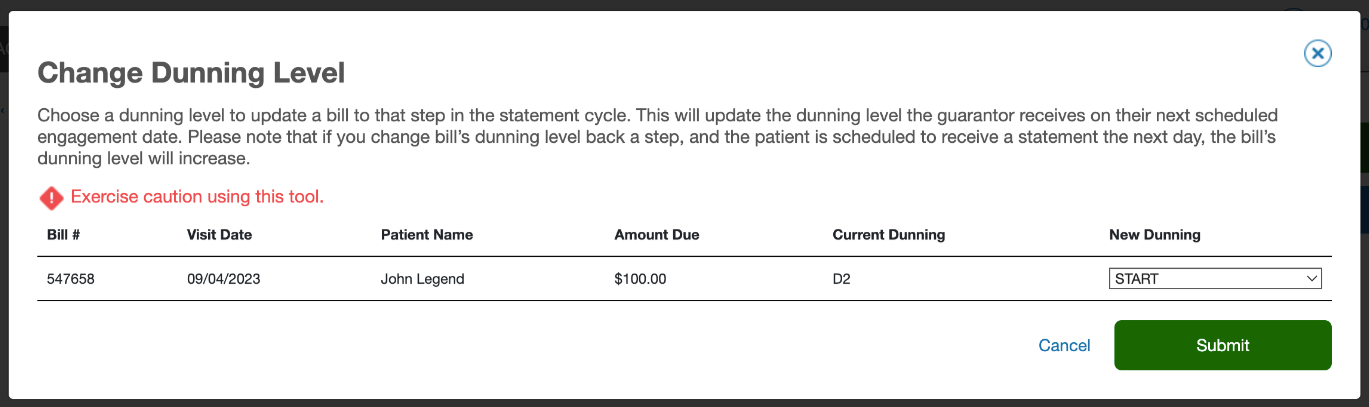Click the Amount Due column header
This screenshot has width=1369, height=407.
[656, 235]
